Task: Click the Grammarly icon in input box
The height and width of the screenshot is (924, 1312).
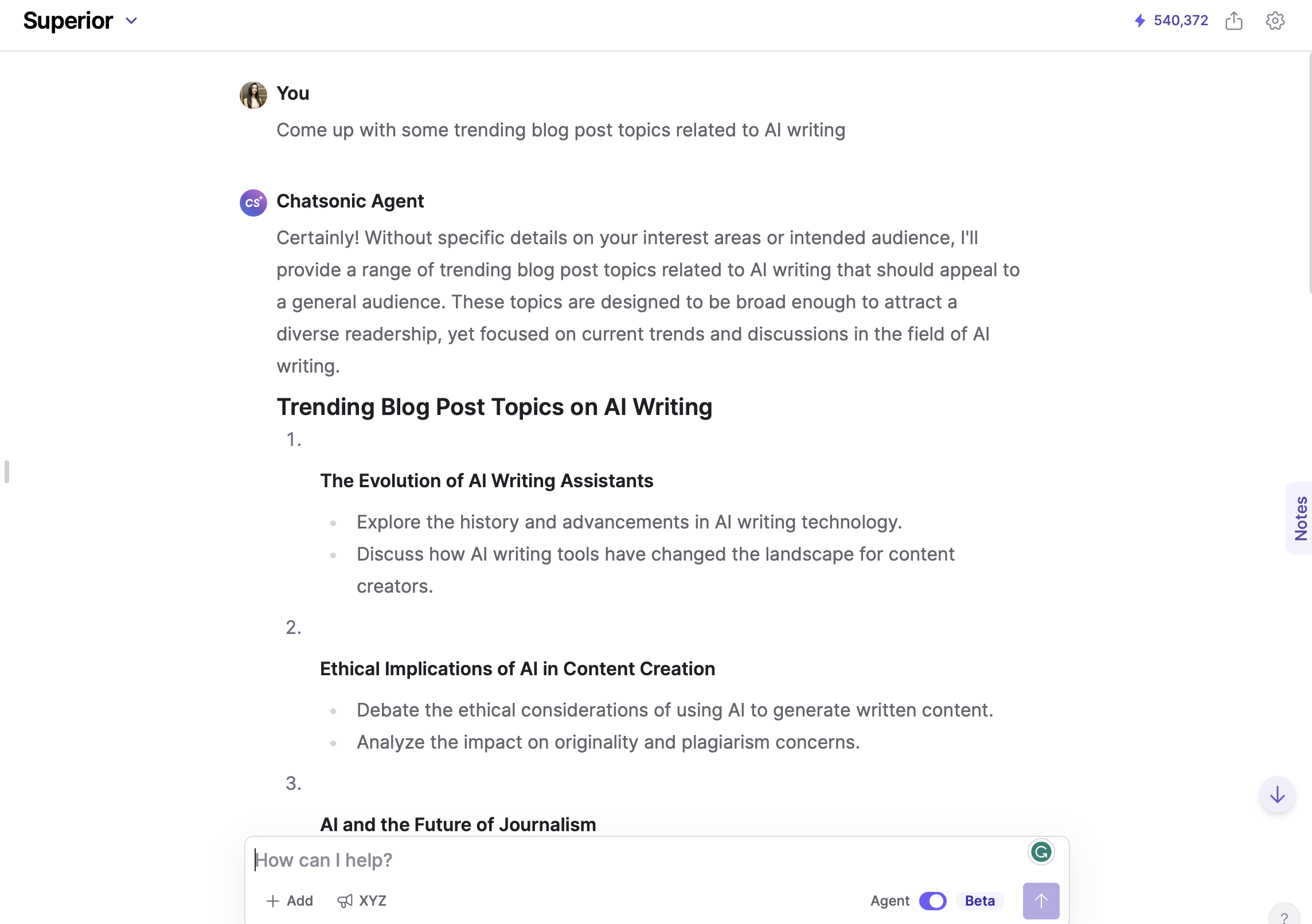Action: tap(1041, 852)
